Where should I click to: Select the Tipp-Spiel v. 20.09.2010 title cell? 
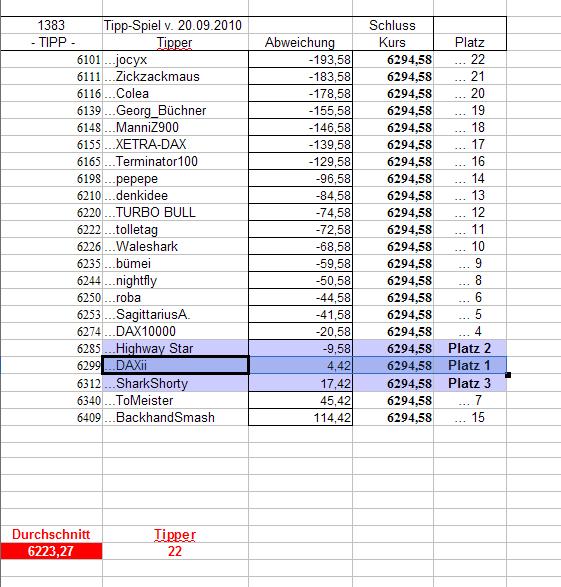(x=175, y=25)
